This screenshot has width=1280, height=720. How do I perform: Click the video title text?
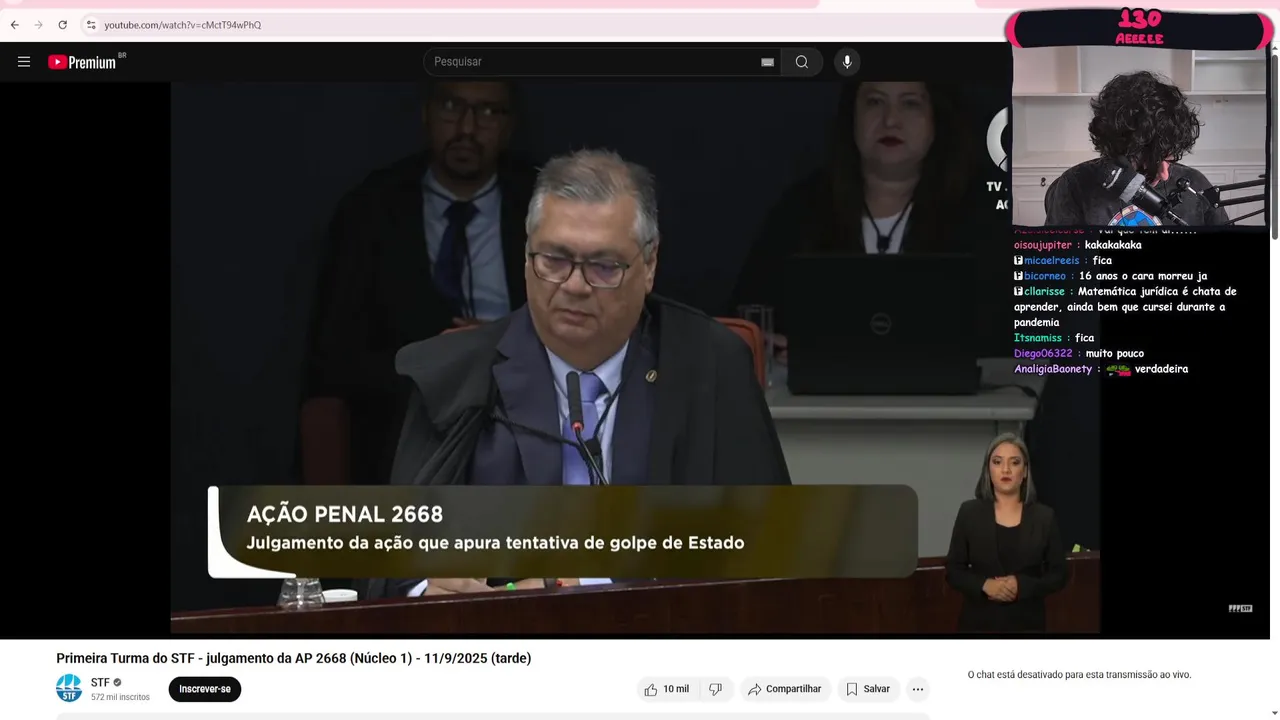tap(294, 658)
